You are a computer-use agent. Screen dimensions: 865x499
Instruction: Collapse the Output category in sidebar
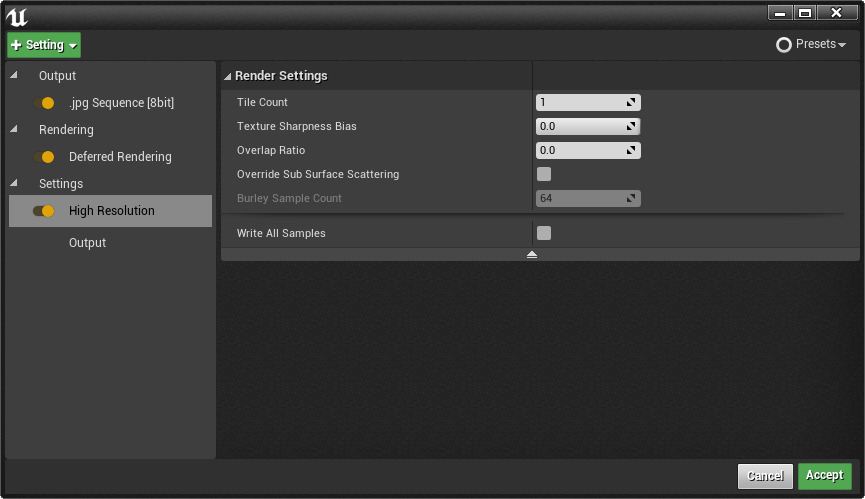tap(14, 75)
